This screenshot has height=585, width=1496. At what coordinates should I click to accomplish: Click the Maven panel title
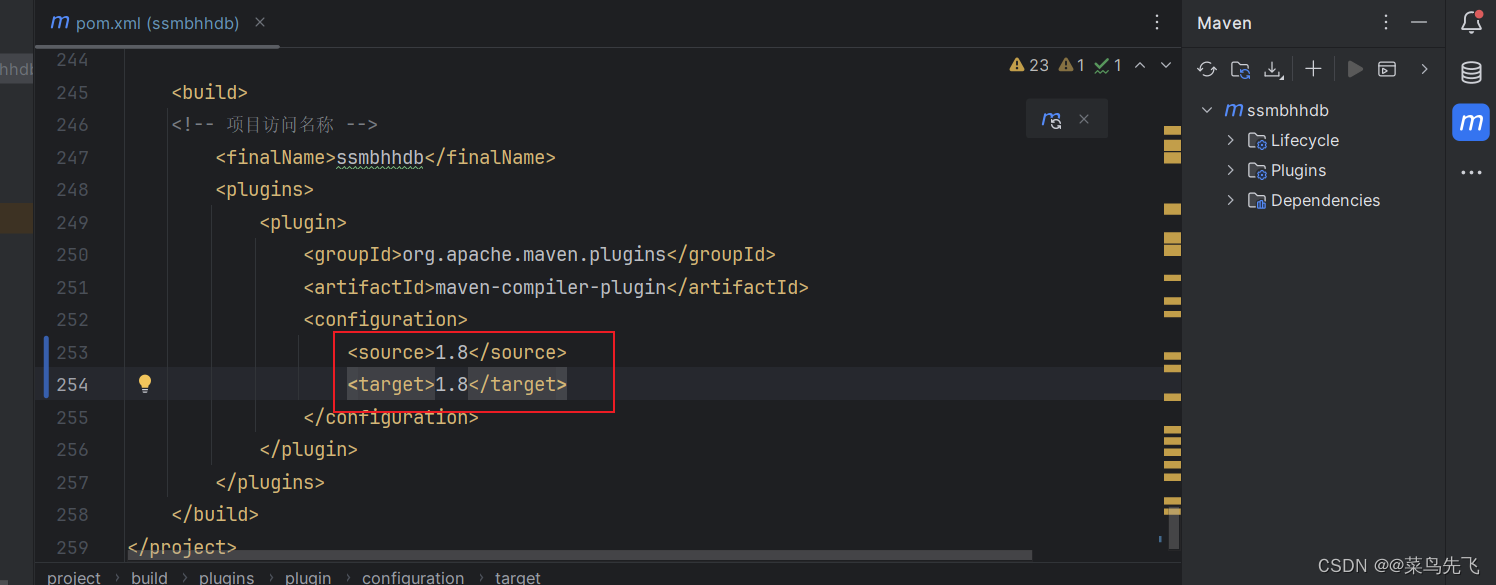pos(1224,23)
